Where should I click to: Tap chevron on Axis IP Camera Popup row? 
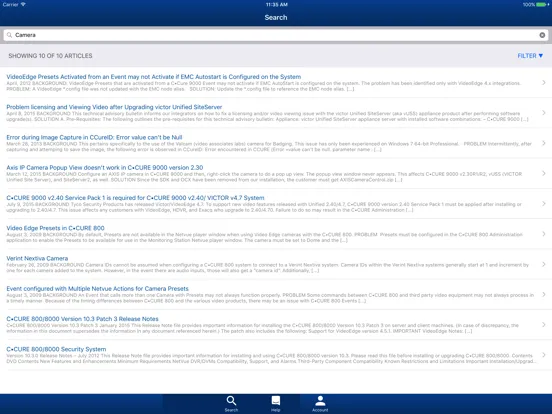[544, 173]
